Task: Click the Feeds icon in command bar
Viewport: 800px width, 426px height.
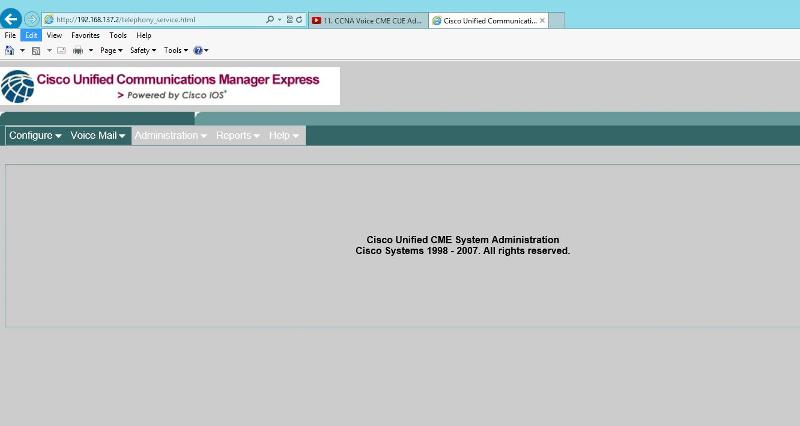Action: tap(36, 51)
